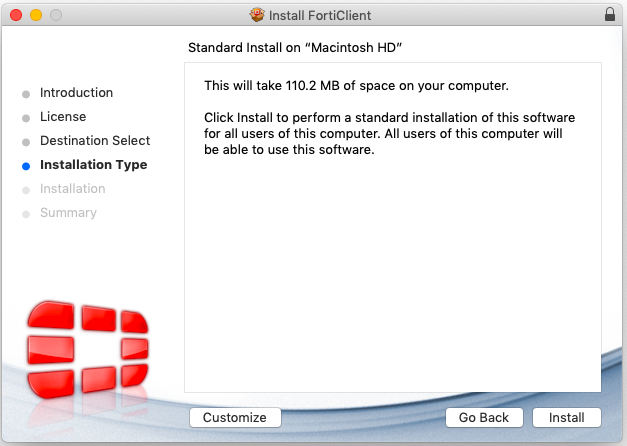
Task: Select the dimmed Summary step
Action: point(68,213)
